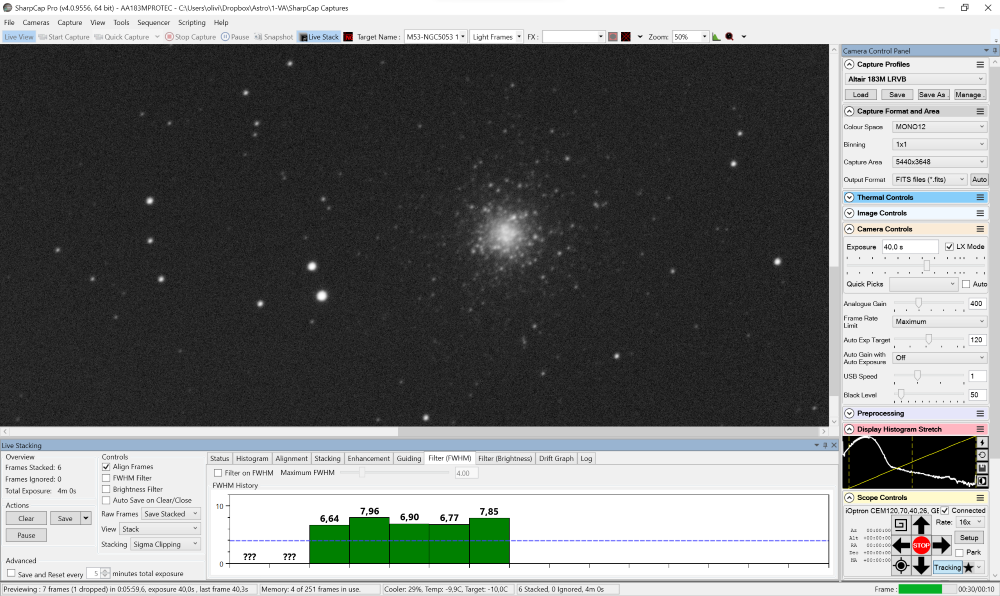Toggle the LX Mode checkbox
The image size is (1000, 596).
pos(949,246)
